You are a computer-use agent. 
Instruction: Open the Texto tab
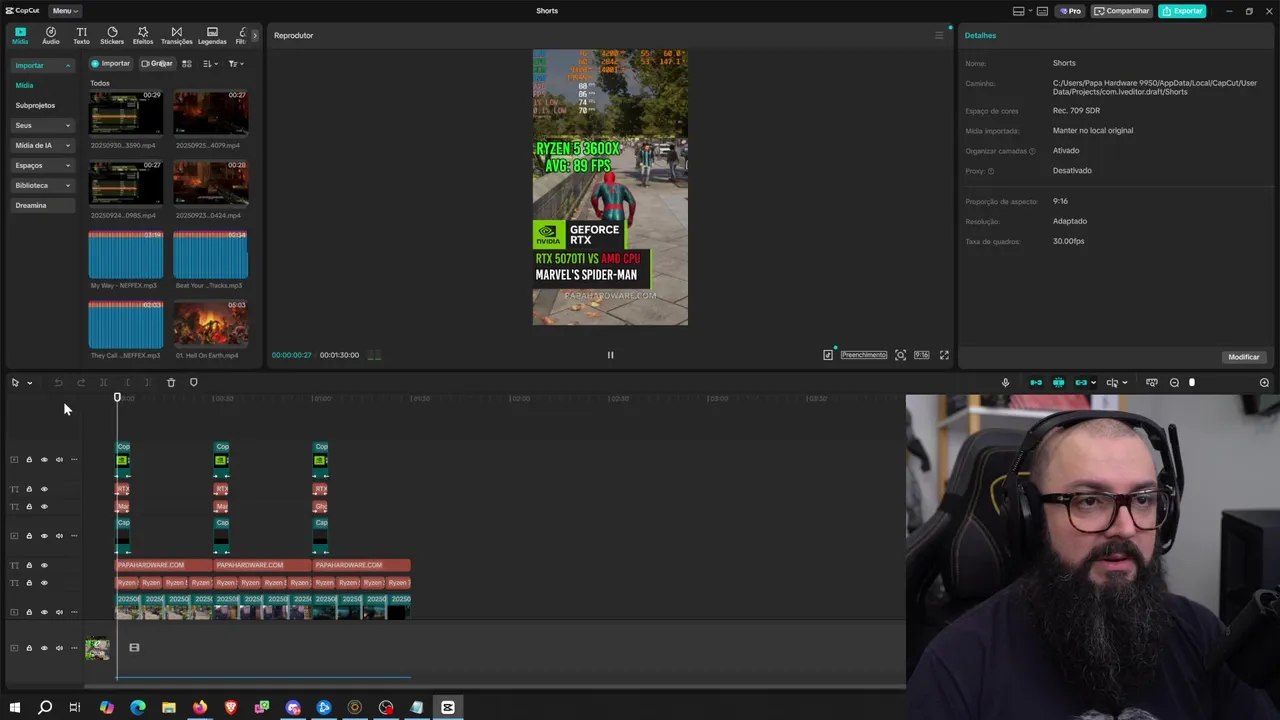tap(81, 36)
